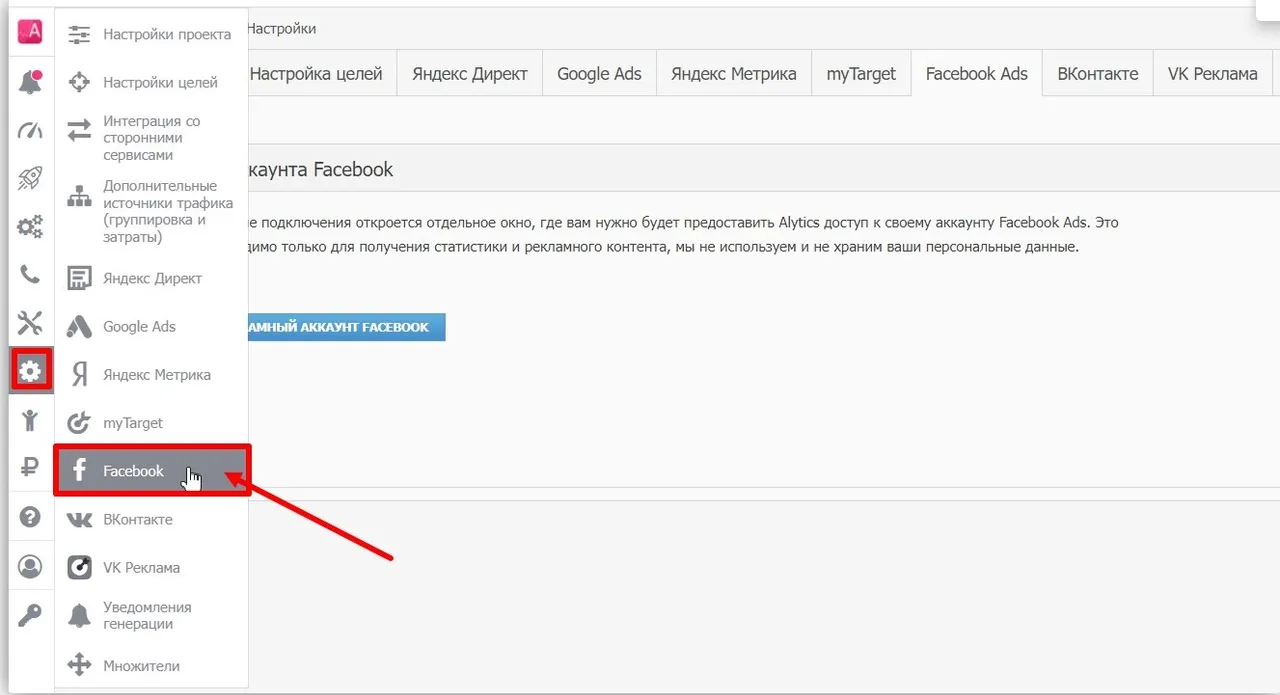Viewport: 1280px width, 695px height.
Task: Click the move arrows icon beside Множители
Action: [79, 664]
